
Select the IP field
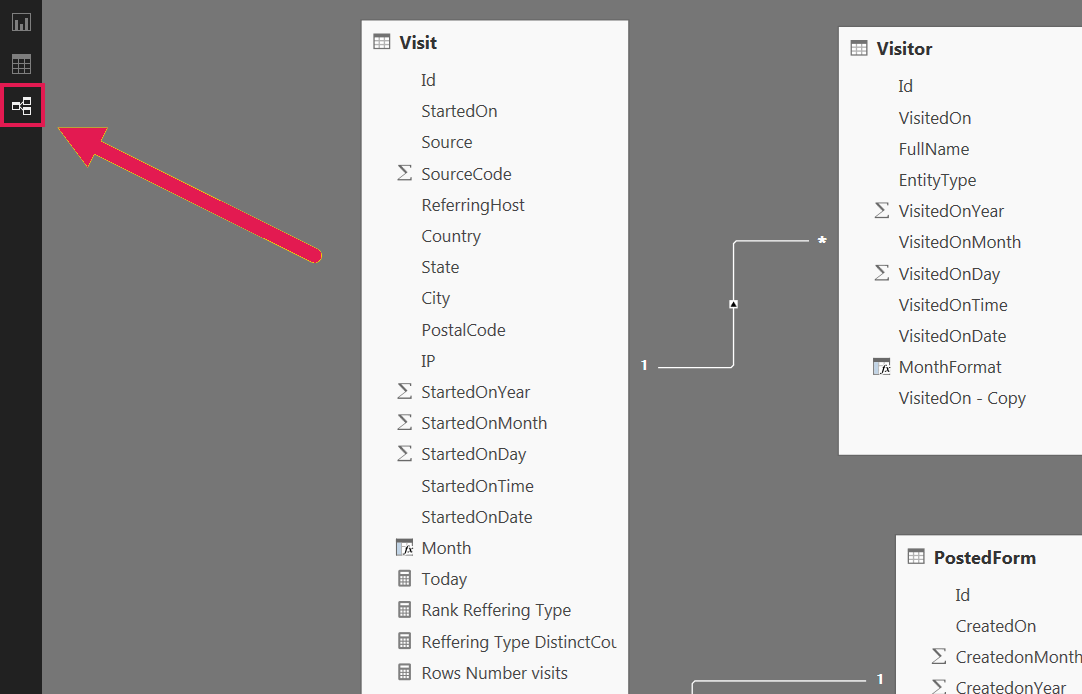(429, 361)
